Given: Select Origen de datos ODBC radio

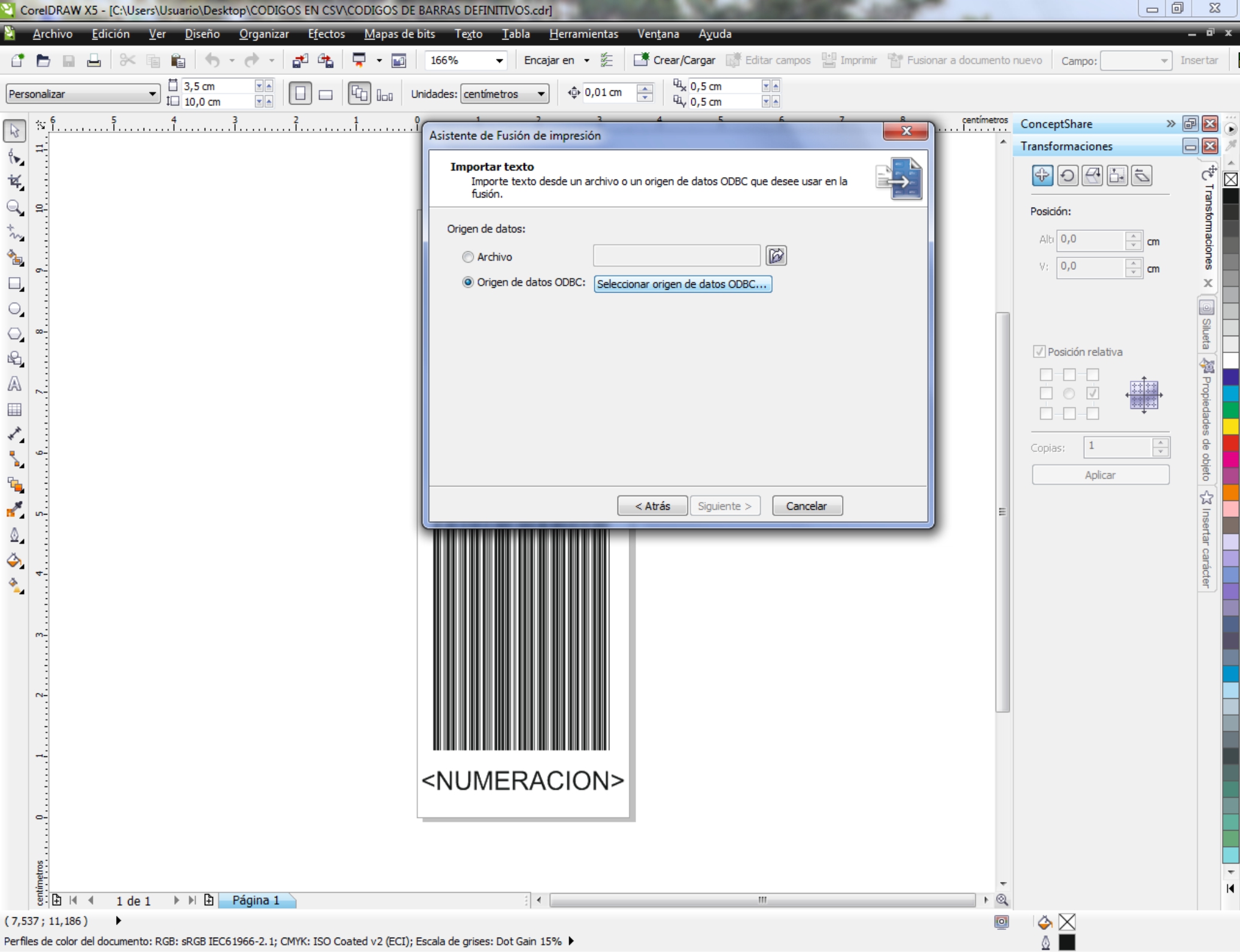Looking at the screenshot, I should tap(468, 282).
